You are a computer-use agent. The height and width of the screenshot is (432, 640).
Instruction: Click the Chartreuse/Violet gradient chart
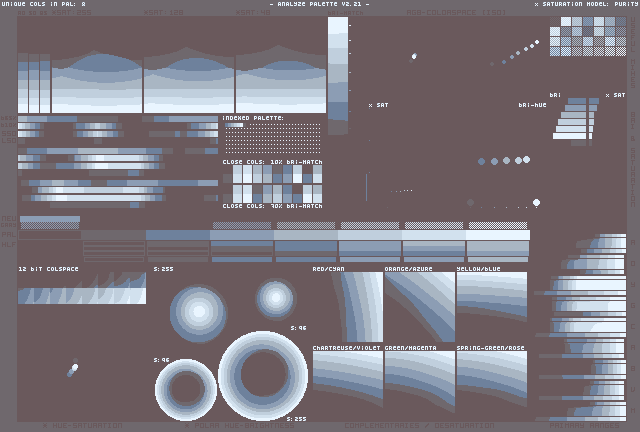[x=347, y=378]
